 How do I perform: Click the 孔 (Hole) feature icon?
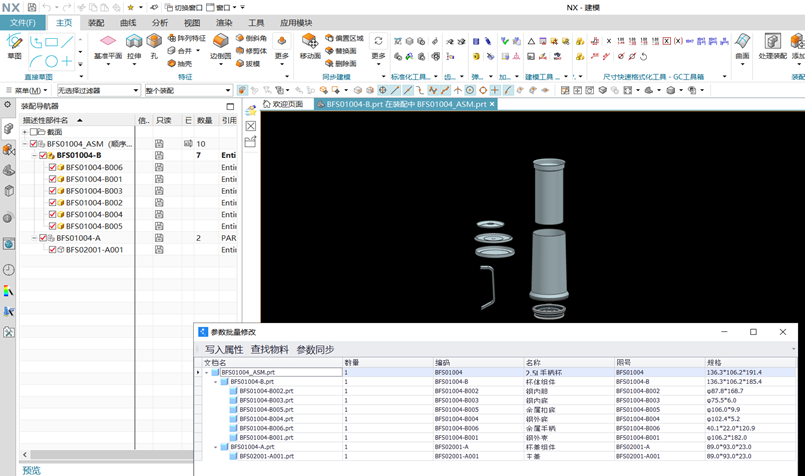tap(154, 42)
